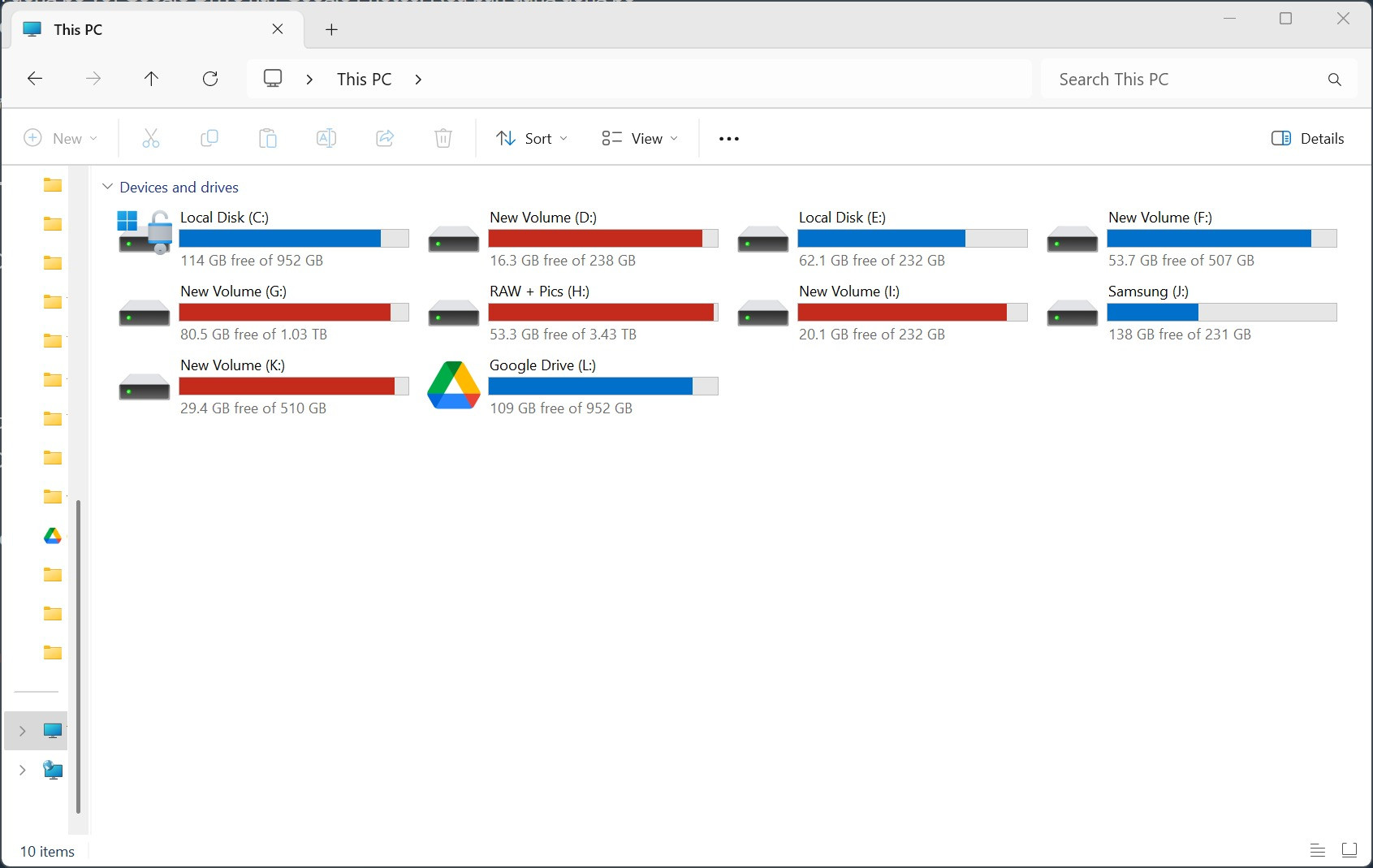
Task: Click the Paste icon
Action: pyautogui.click(x=268, y=138)
